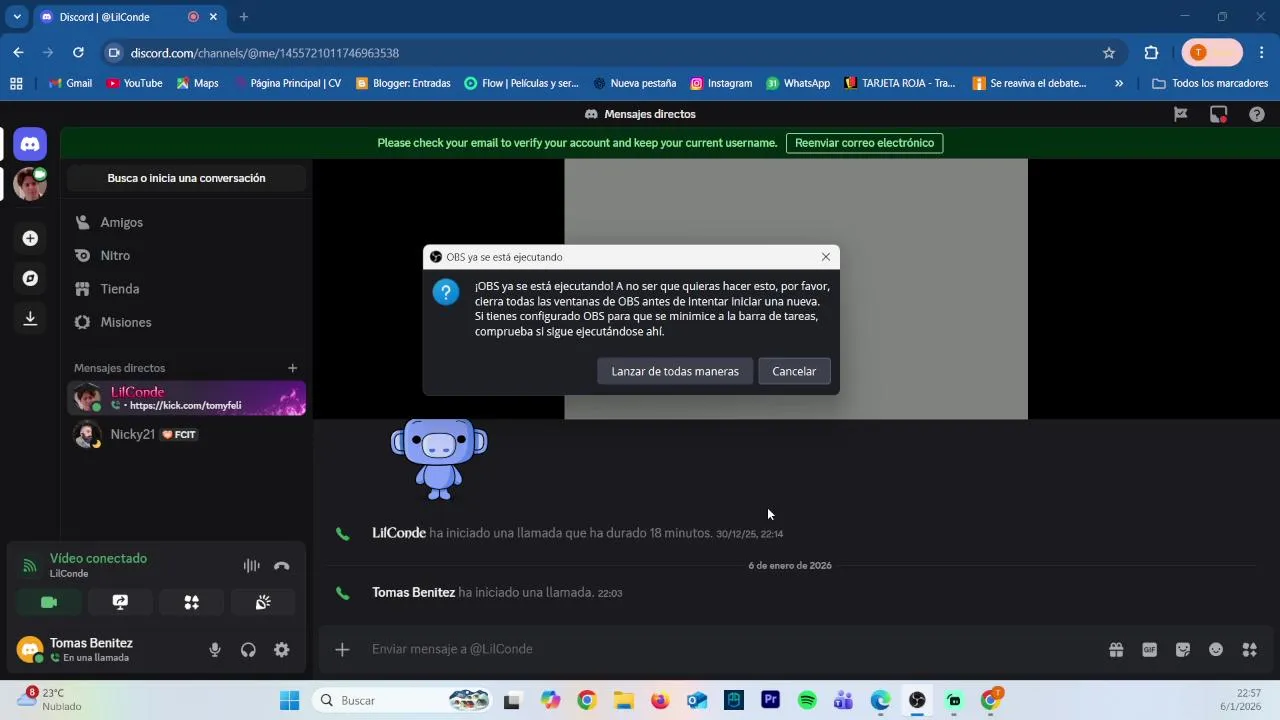Viewport: 1280px width, 720px height.
Task: Open the WhatsApp bookmark
Action: coord(798,83)
